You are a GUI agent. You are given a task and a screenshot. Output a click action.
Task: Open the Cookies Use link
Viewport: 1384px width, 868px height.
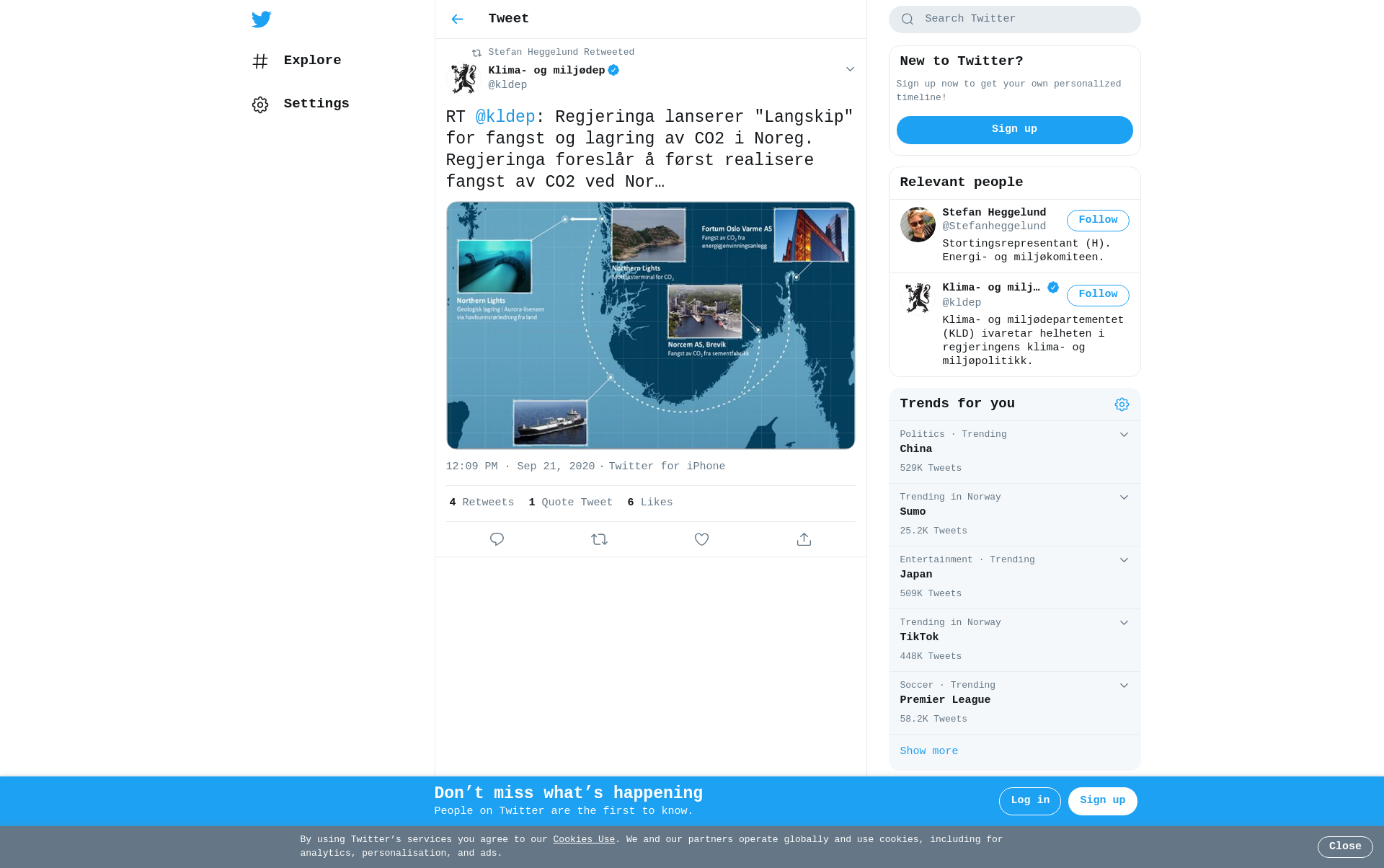(584, 839)
